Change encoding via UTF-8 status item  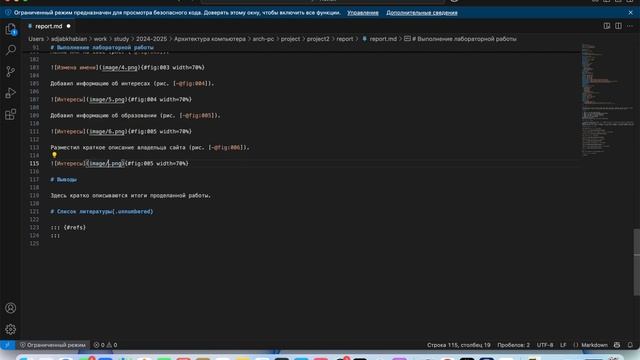click(x=545, y=345)
